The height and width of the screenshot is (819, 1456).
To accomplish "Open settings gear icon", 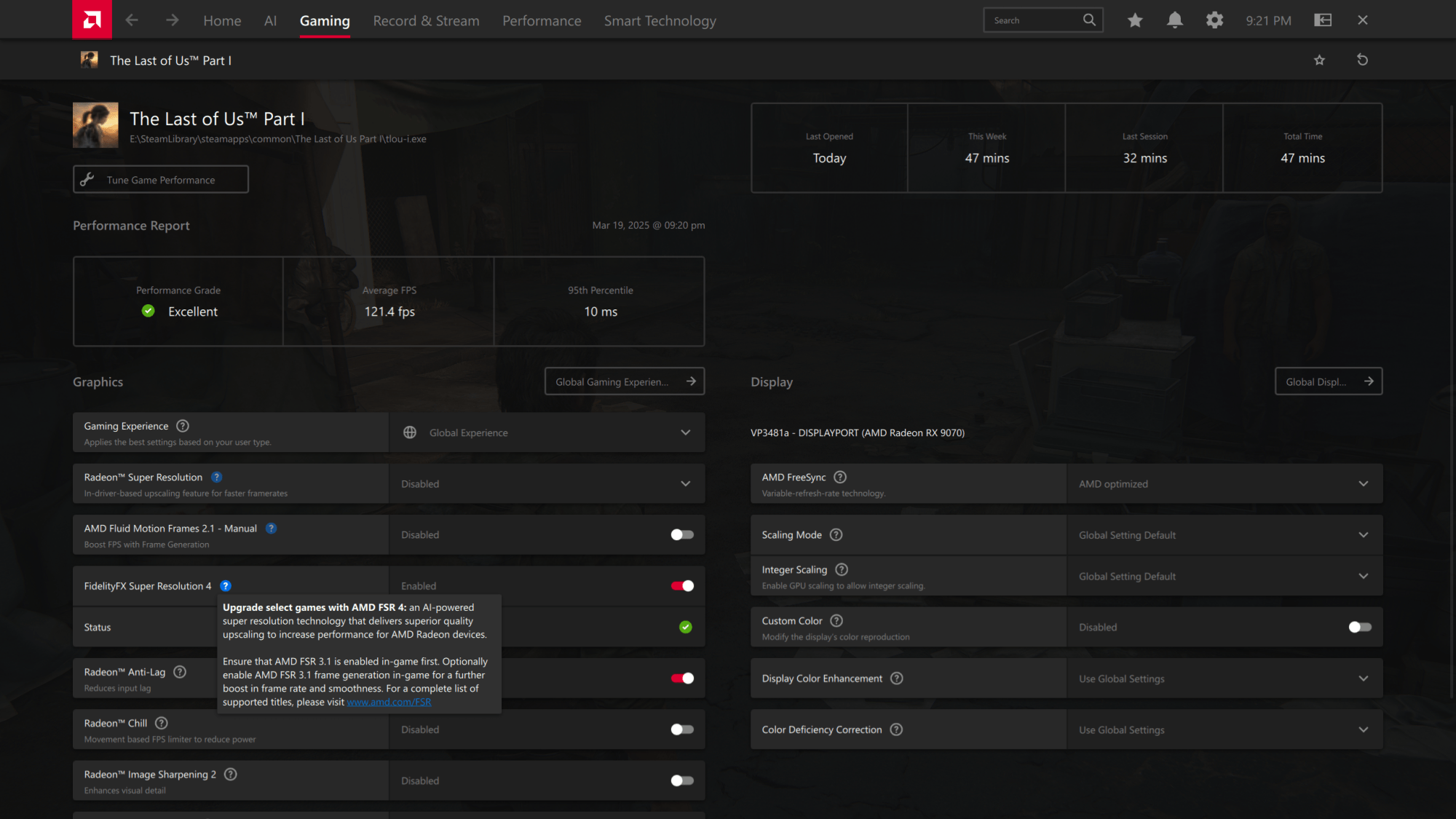I will [x=1214, y=20].
